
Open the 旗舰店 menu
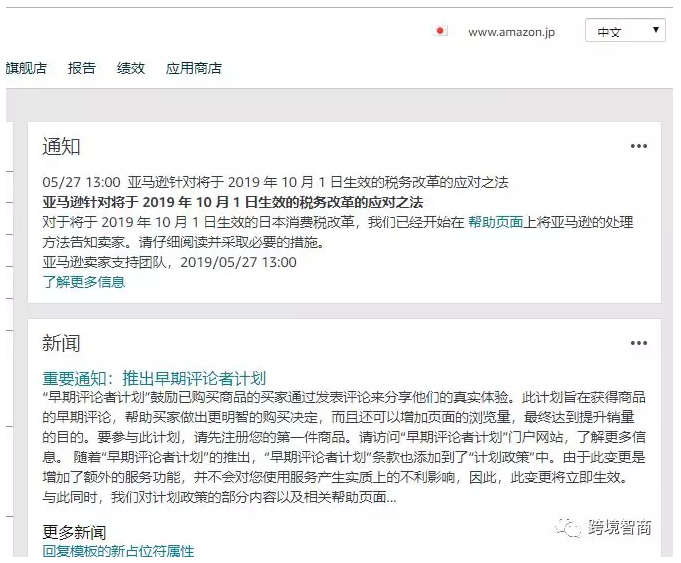[26, 68]
